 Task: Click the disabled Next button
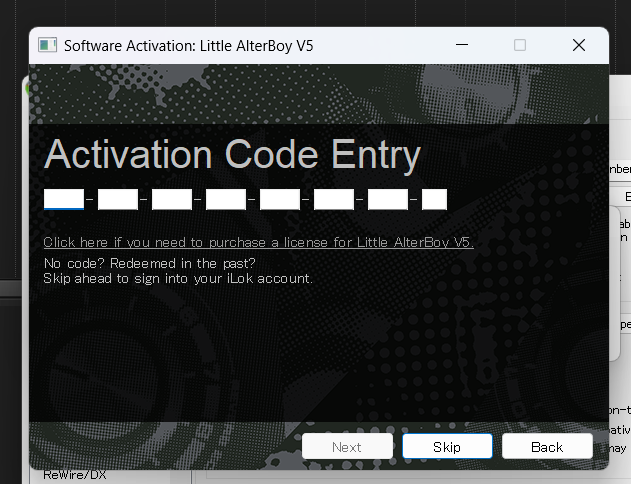[x=347, y=446]
